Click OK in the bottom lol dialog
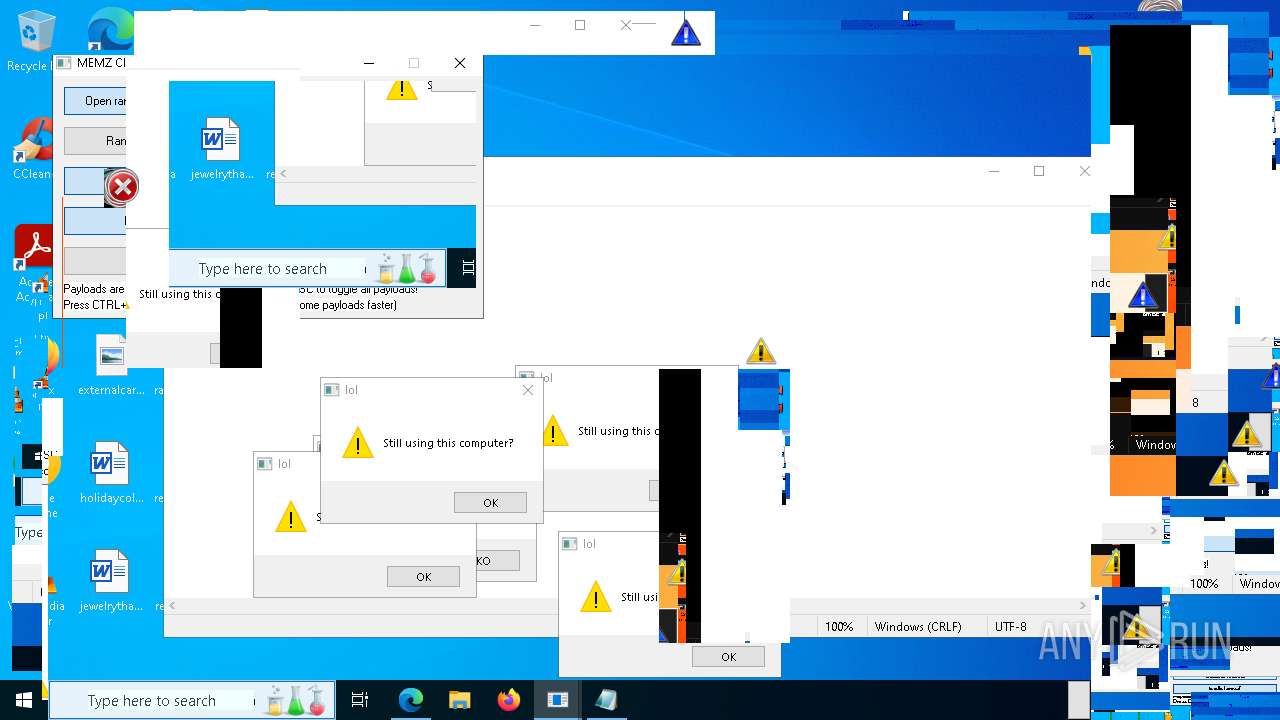Image resolution: width=1280 pixels, height=720 pixels. click(x=728, y=657)
